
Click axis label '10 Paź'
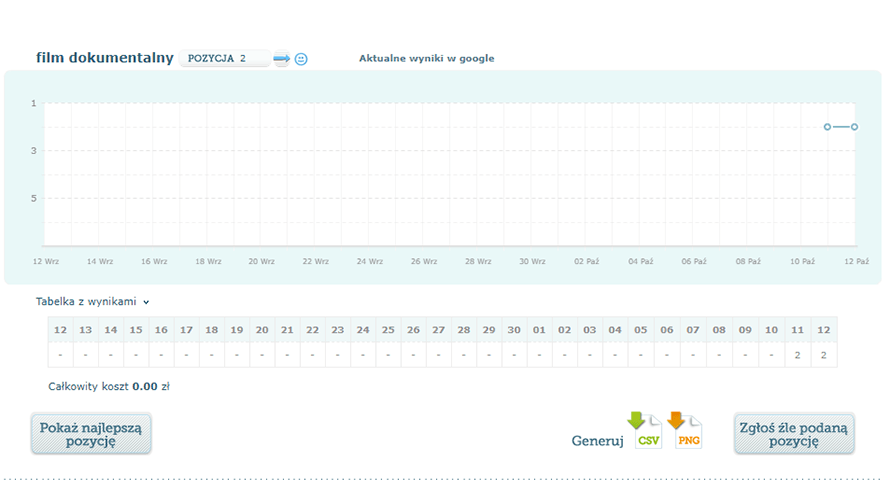[803, 262]
